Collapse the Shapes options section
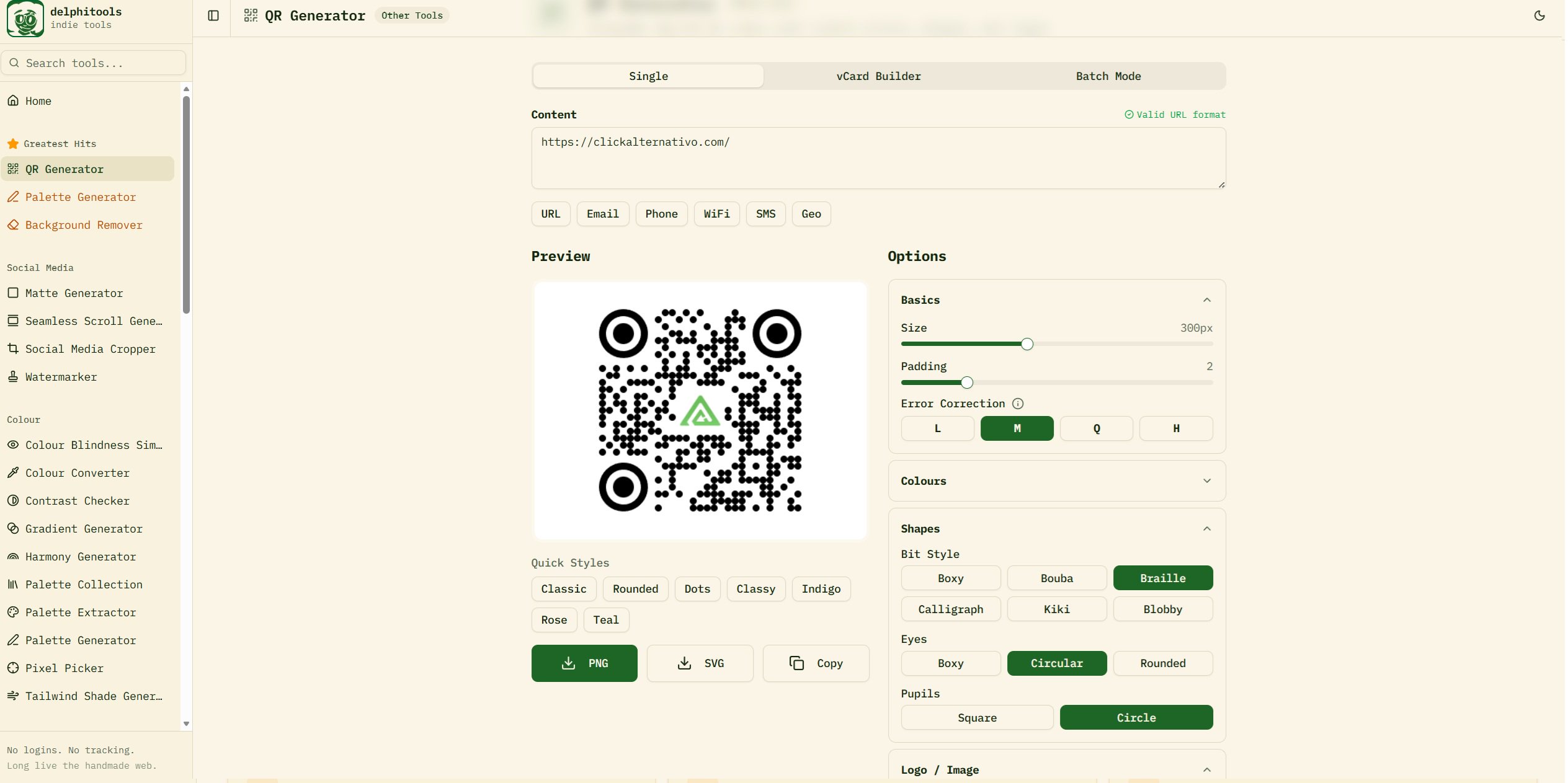The image size is (1568, 783). tap(1207, 529)
